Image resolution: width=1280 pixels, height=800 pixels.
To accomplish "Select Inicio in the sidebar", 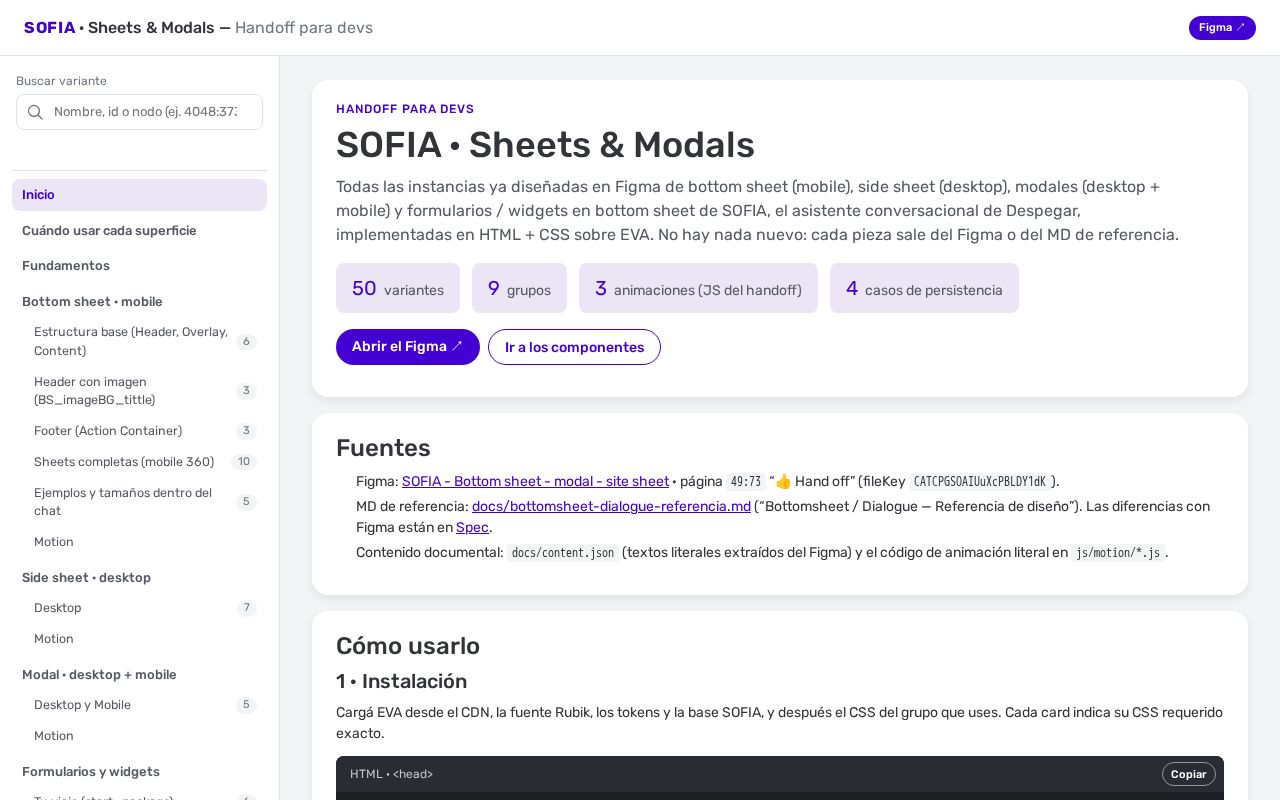I will (x=139, y=195).
